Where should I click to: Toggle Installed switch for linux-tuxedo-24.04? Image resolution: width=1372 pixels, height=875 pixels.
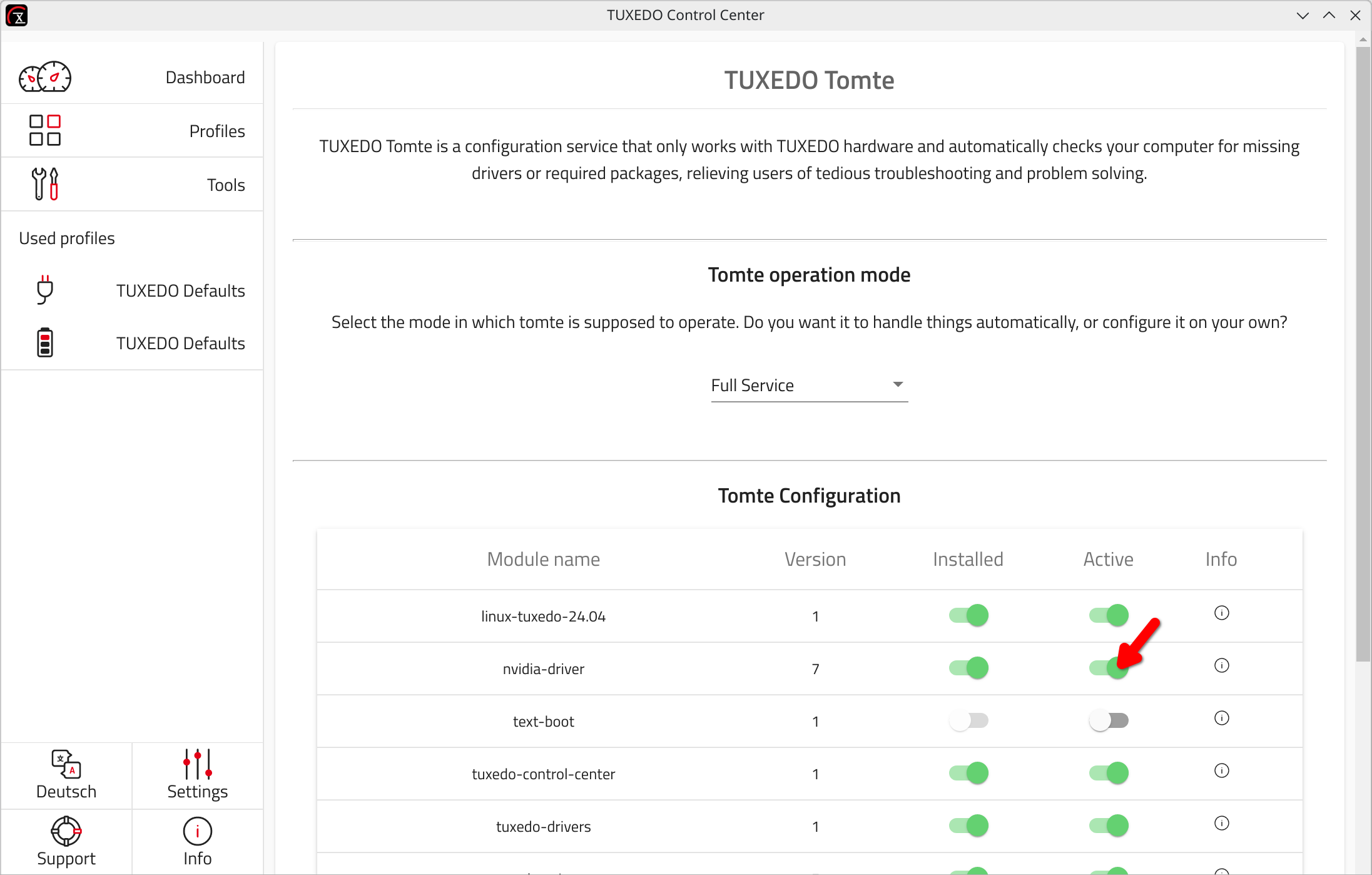[x=968, y=615]
